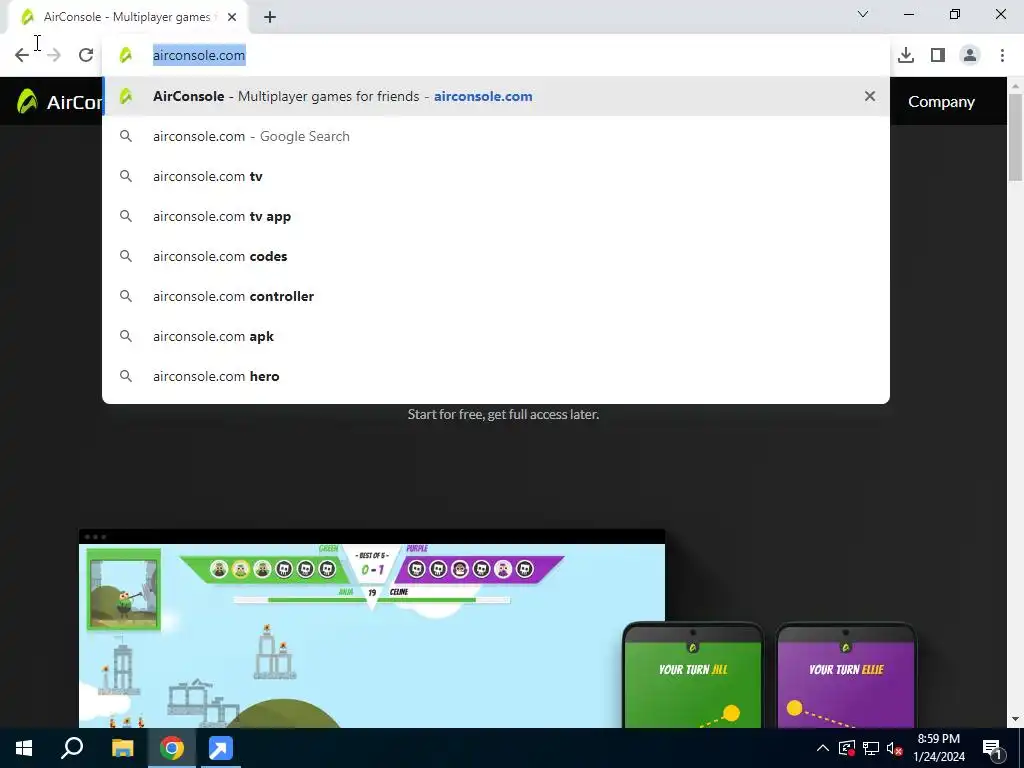Reload the page with the refresh icon
This screenshot has width=1024, height=768.
click(x=86, y=55)
